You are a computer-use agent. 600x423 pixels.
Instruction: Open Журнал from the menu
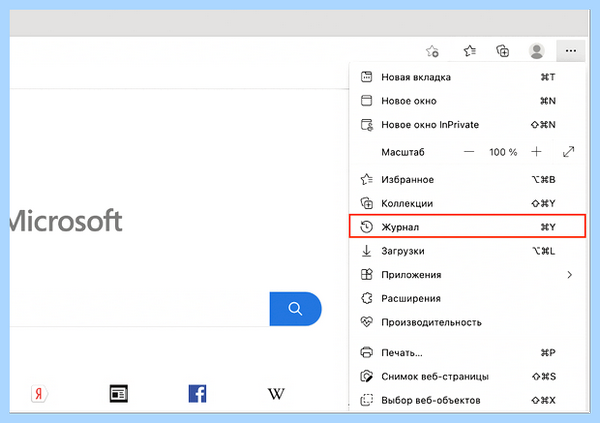point(468,227)
